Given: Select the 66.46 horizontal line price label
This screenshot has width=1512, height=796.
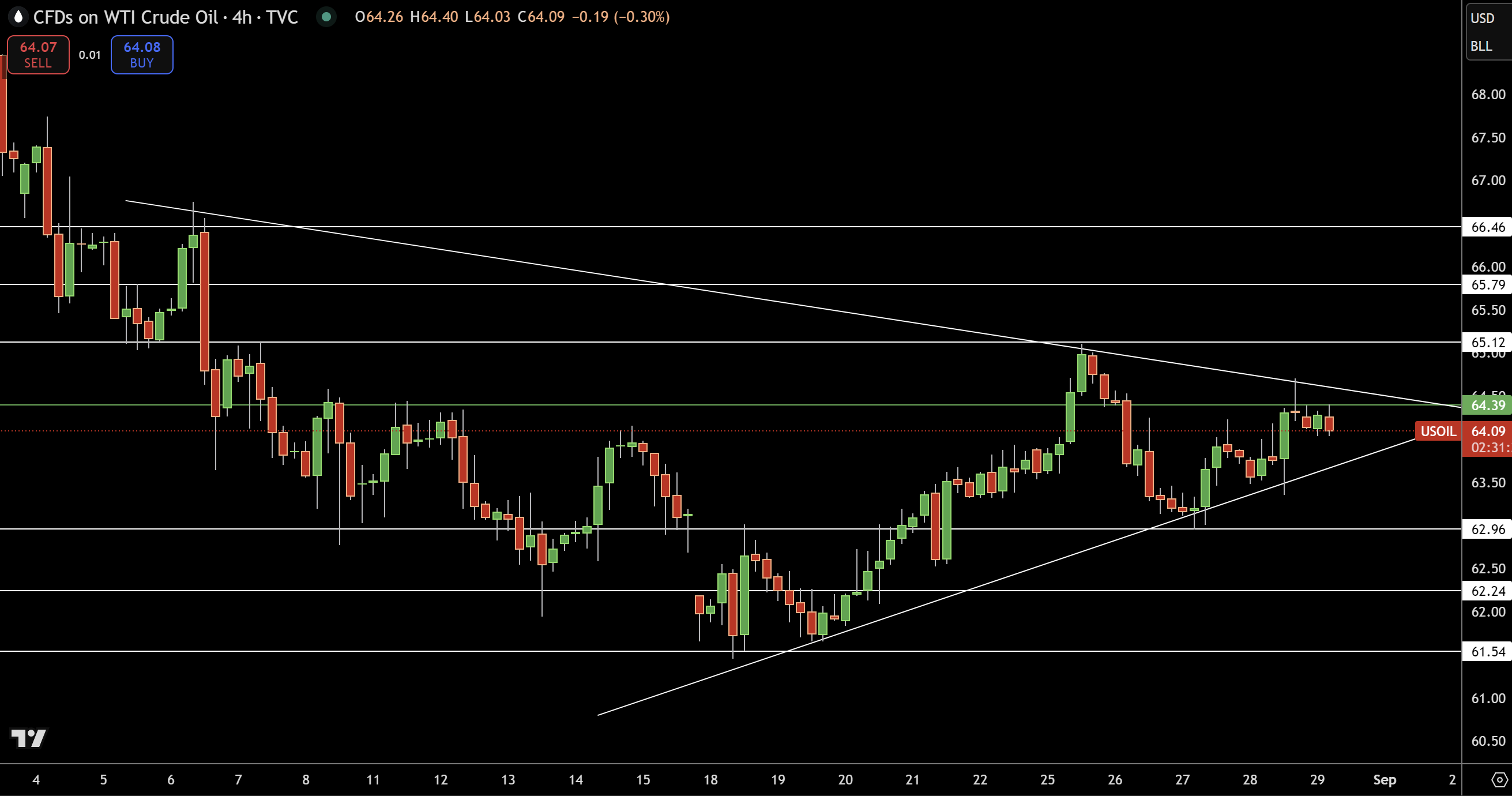Looking at the screenshot, I should pos(1487,227).
